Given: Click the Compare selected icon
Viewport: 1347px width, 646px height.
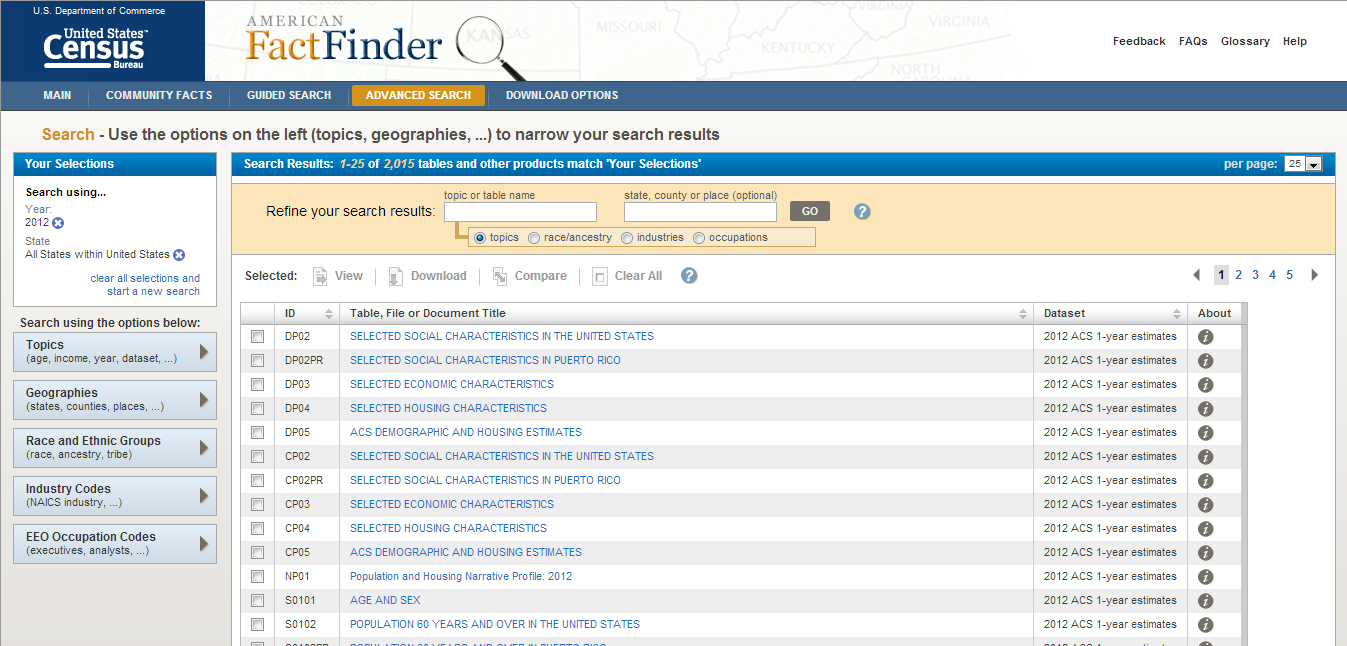Looking at the screenshot, I should click(x=500, y=276).
